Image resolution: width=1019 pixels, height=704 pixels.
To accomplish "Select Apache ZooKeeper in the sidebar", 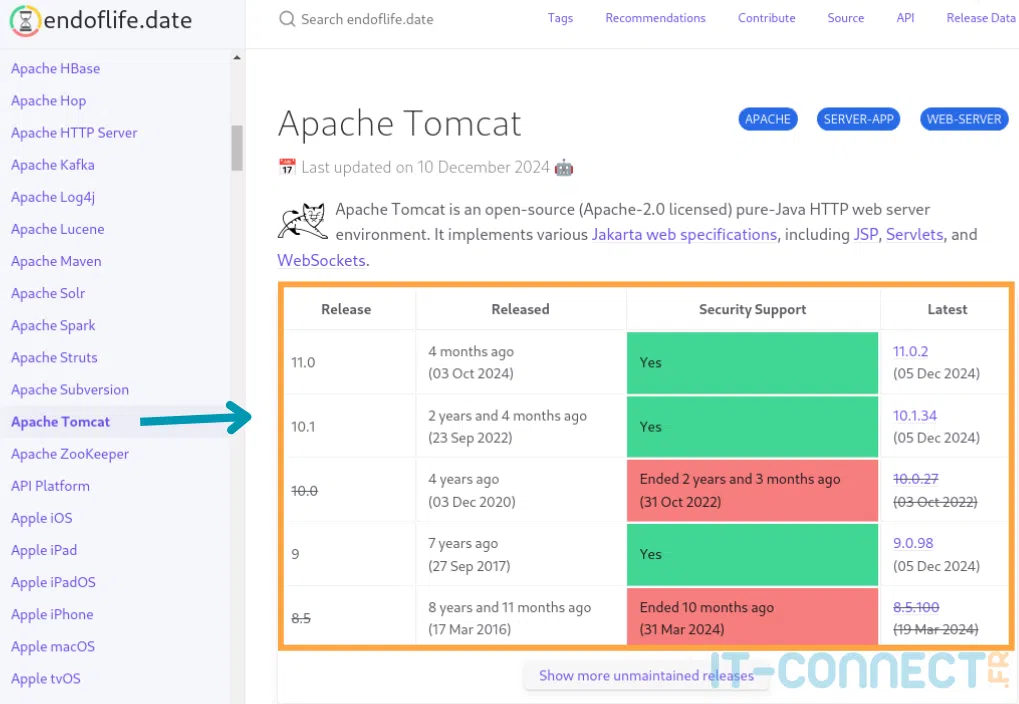I will 70,454.
